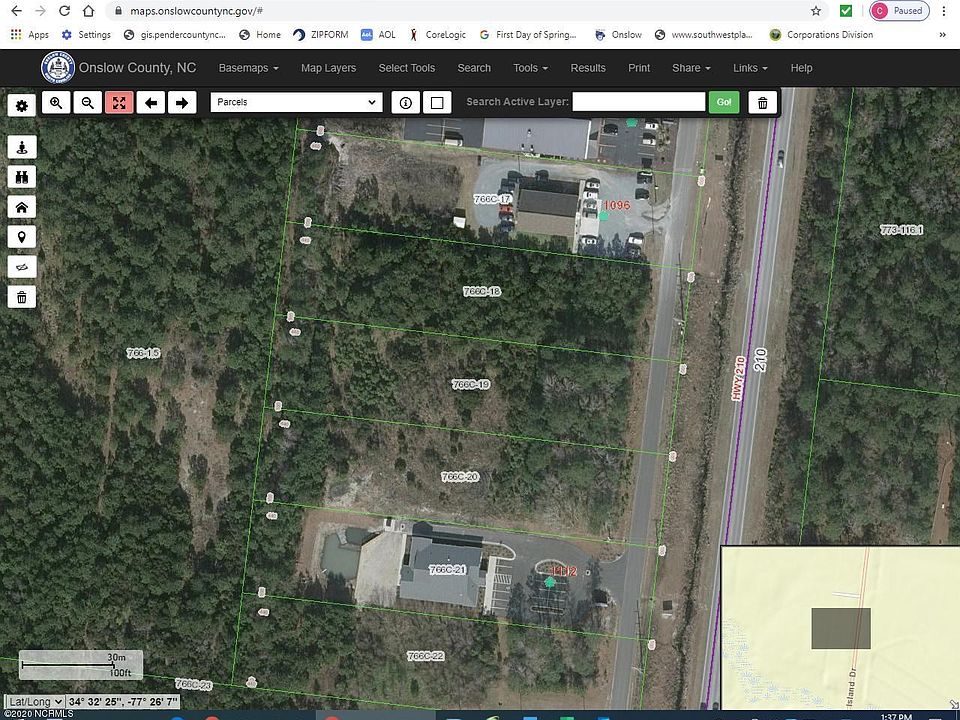Open the Map Layers panel
960x720 pixels.
(x=328, y=68)
